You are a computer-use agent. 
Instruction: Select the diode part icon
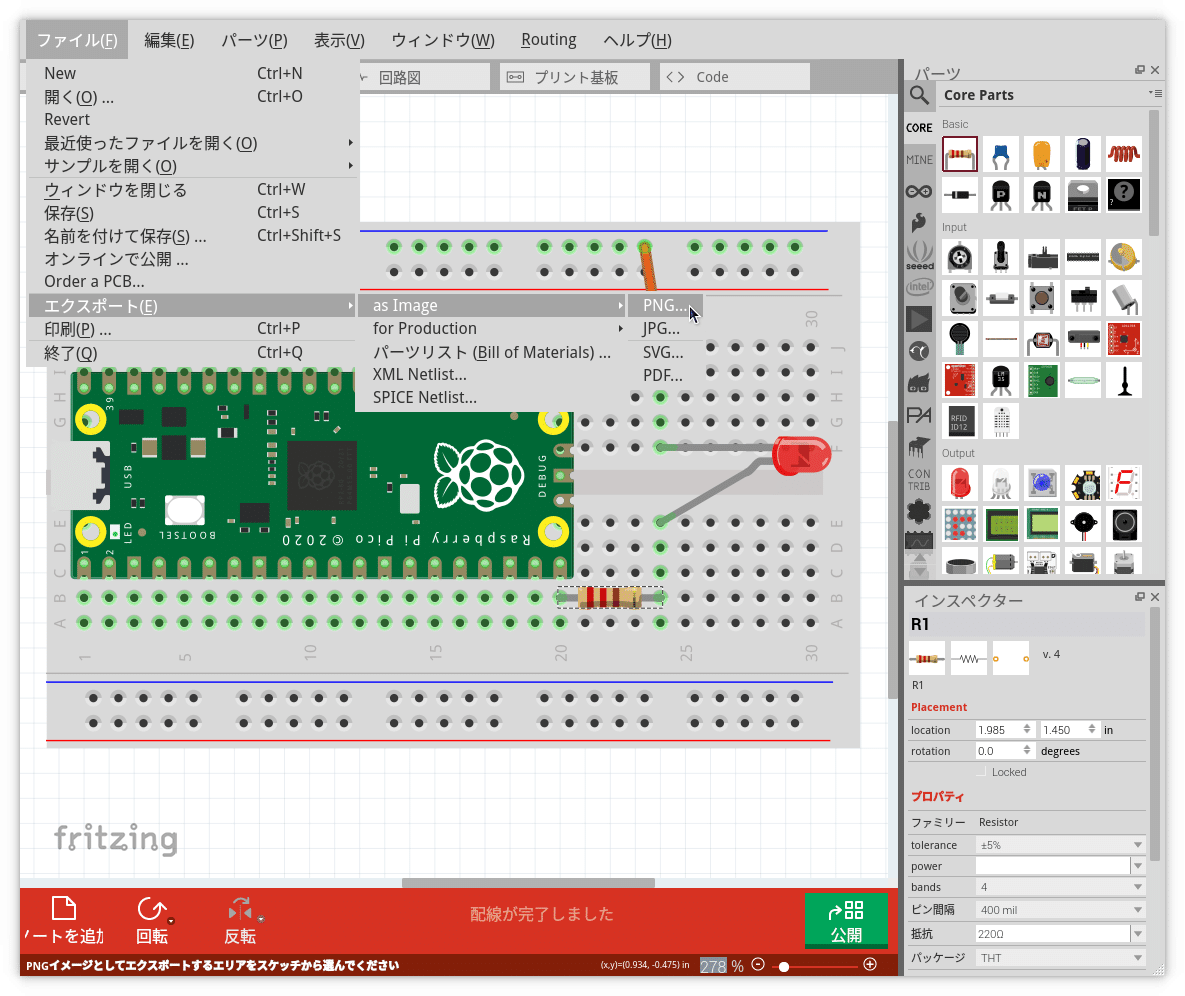pyautogui.click(x=960, y=195)
